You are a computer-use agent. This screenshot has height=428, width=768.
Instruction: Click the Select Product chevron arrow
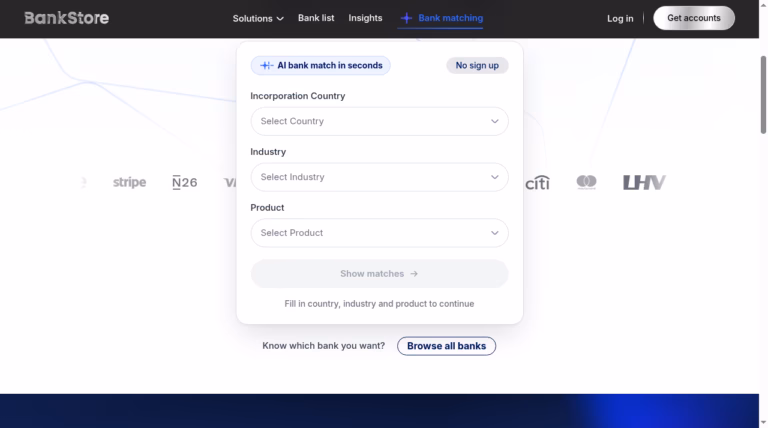click(x=495, y=233)
